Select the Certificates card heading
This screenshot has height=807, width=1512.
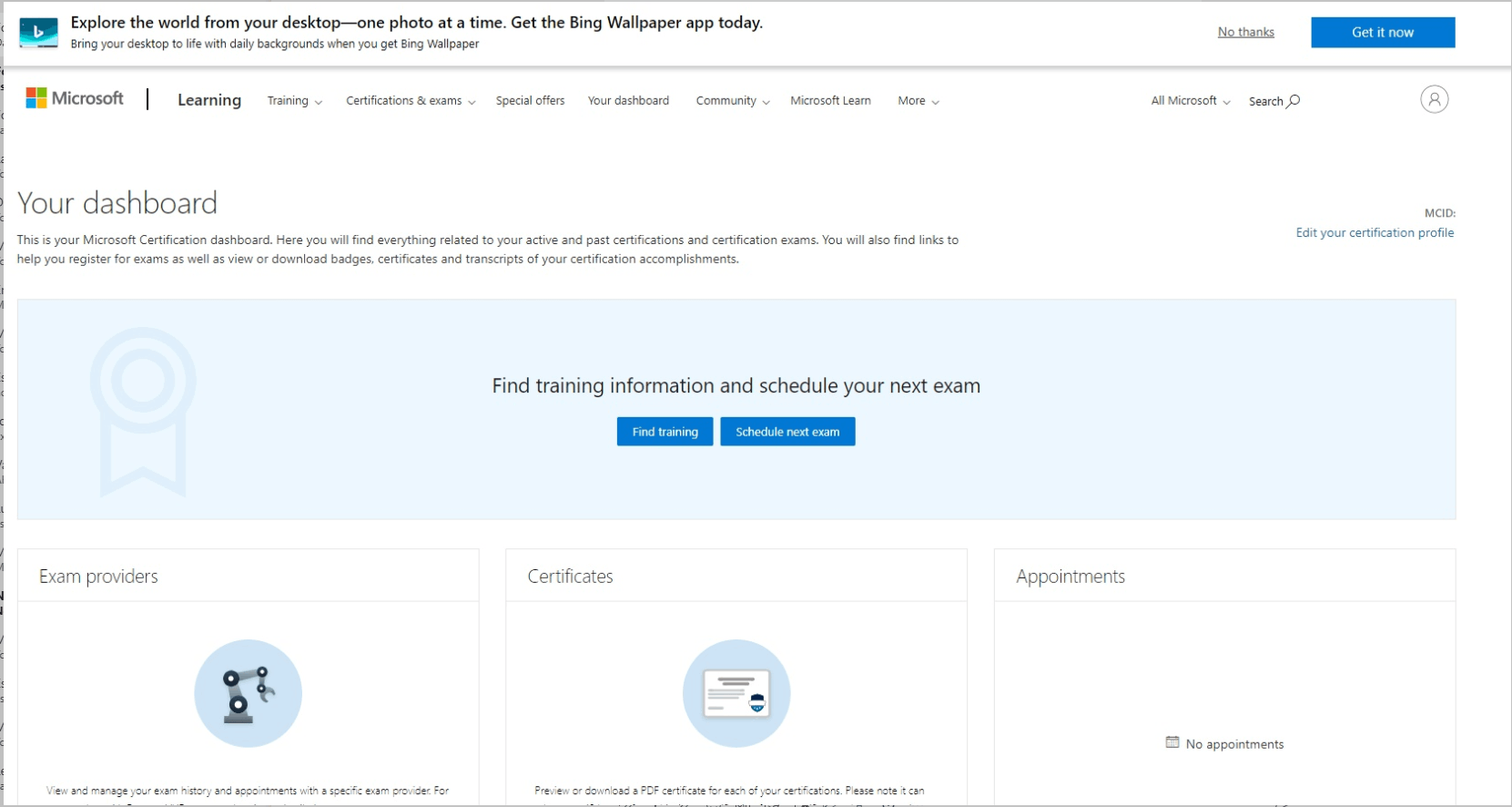[570, 577]
